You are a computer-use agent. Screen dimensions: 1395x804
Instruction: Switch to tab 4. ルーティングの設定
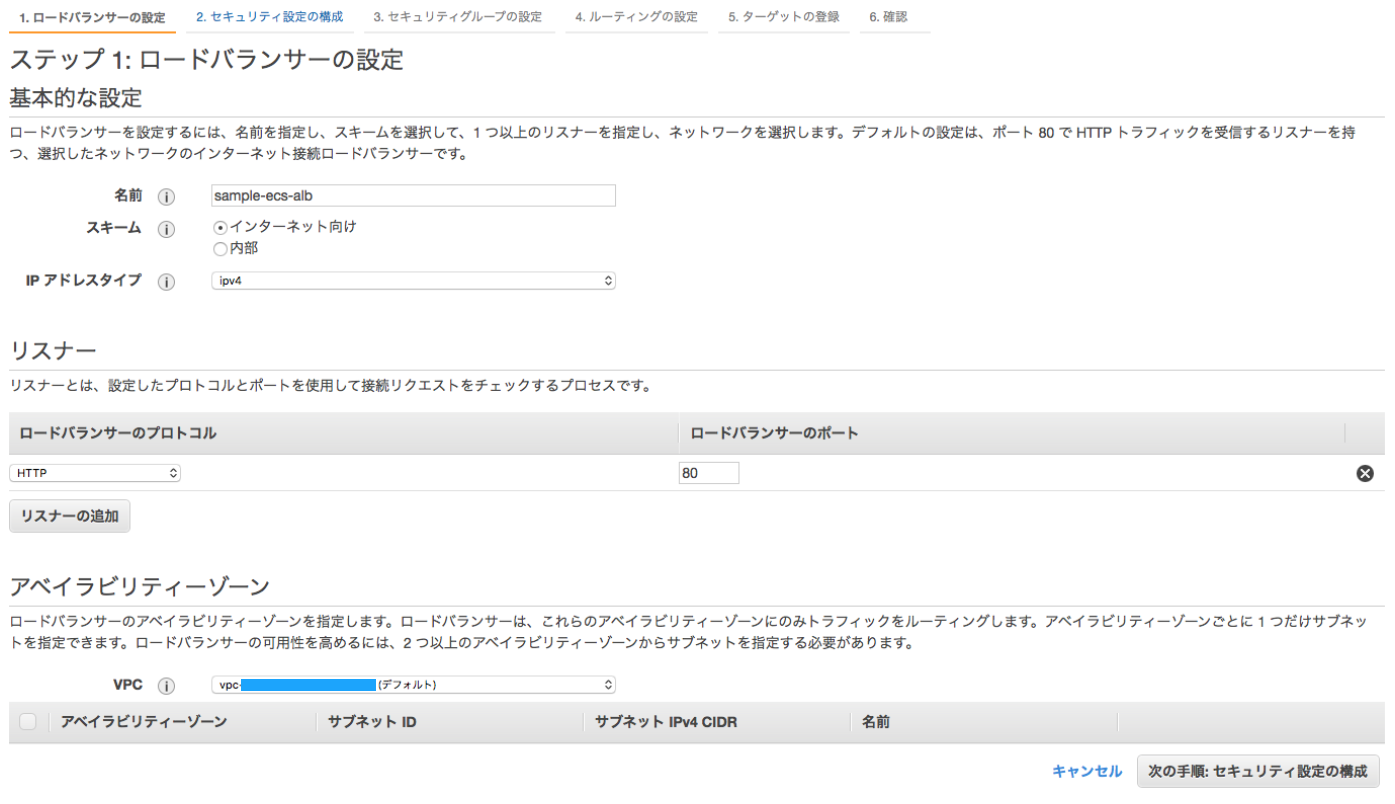(636, 17)
